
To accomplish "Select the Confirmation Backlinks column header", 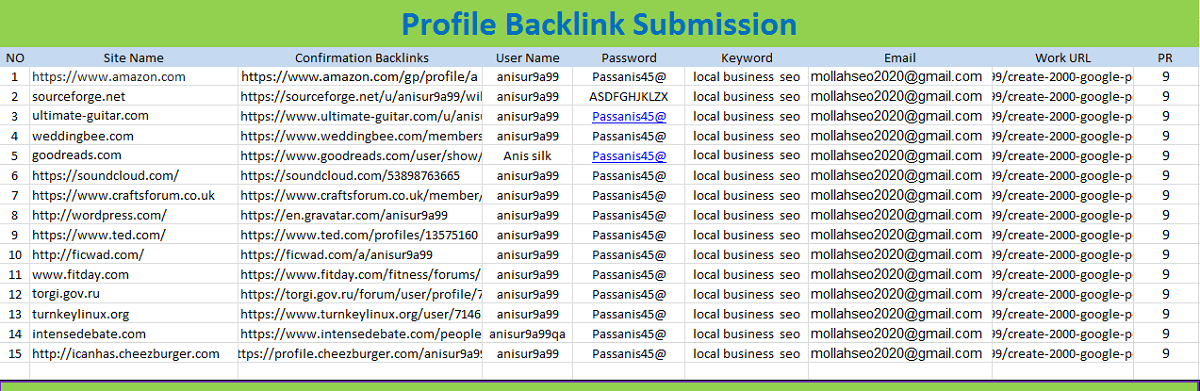I will click(x=360, y=58).
